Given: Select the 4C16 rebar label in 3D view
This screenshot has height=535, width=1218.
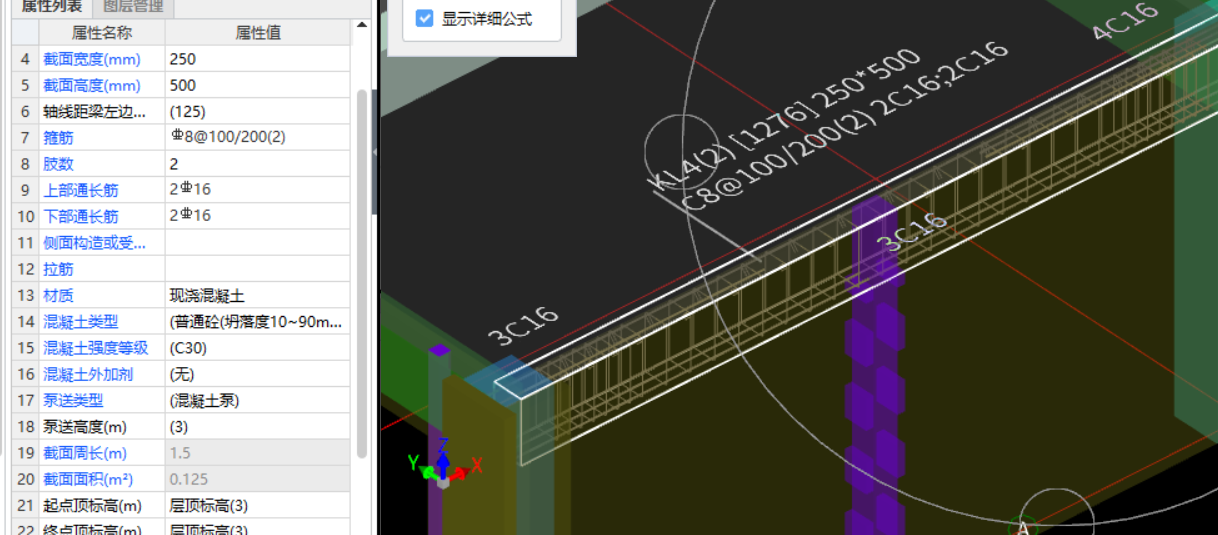Looking at the screenshot, I should (1126, 22).
